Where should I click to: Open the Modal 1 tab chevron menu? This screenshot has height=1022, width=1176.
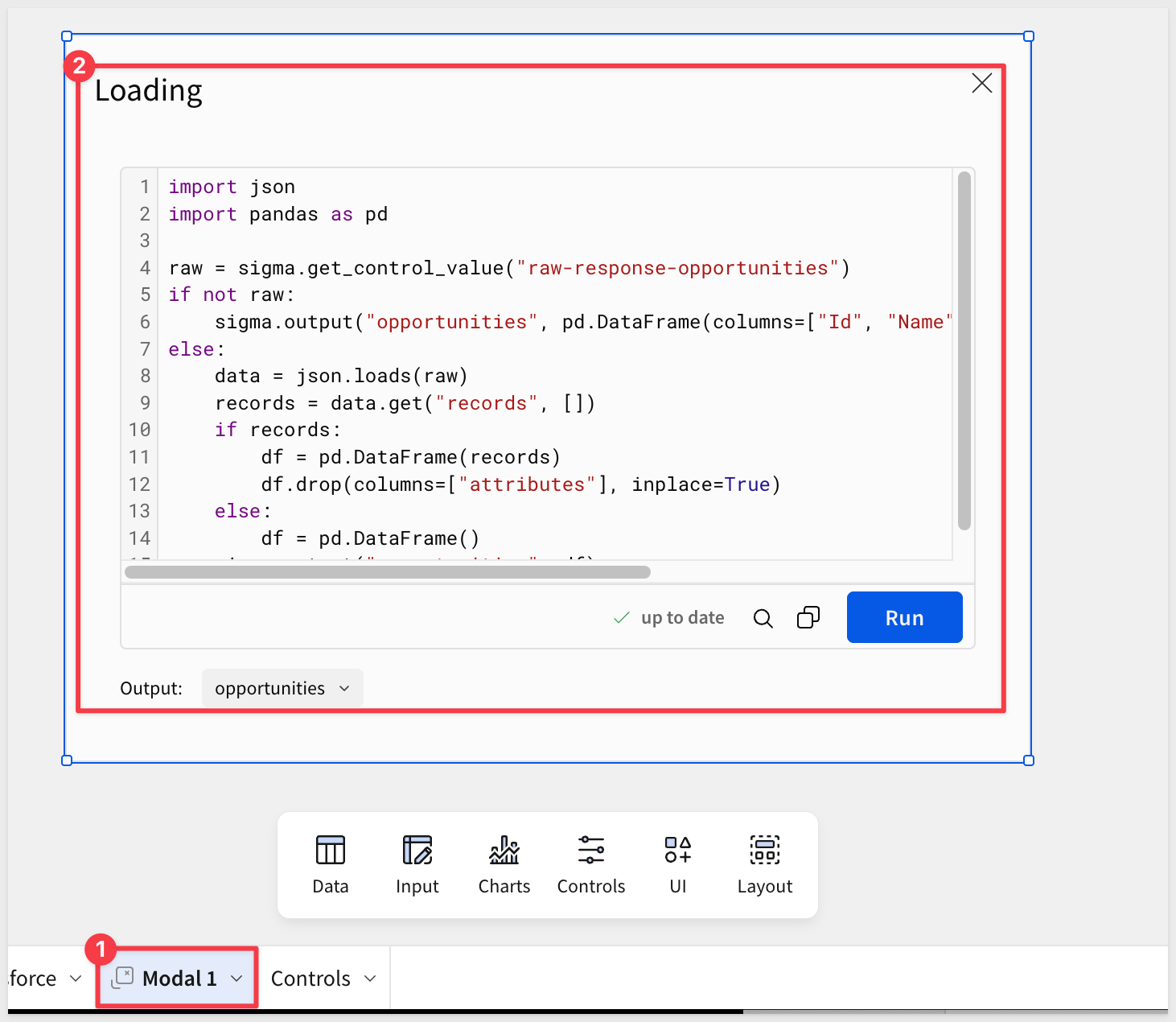coord(236,979)
